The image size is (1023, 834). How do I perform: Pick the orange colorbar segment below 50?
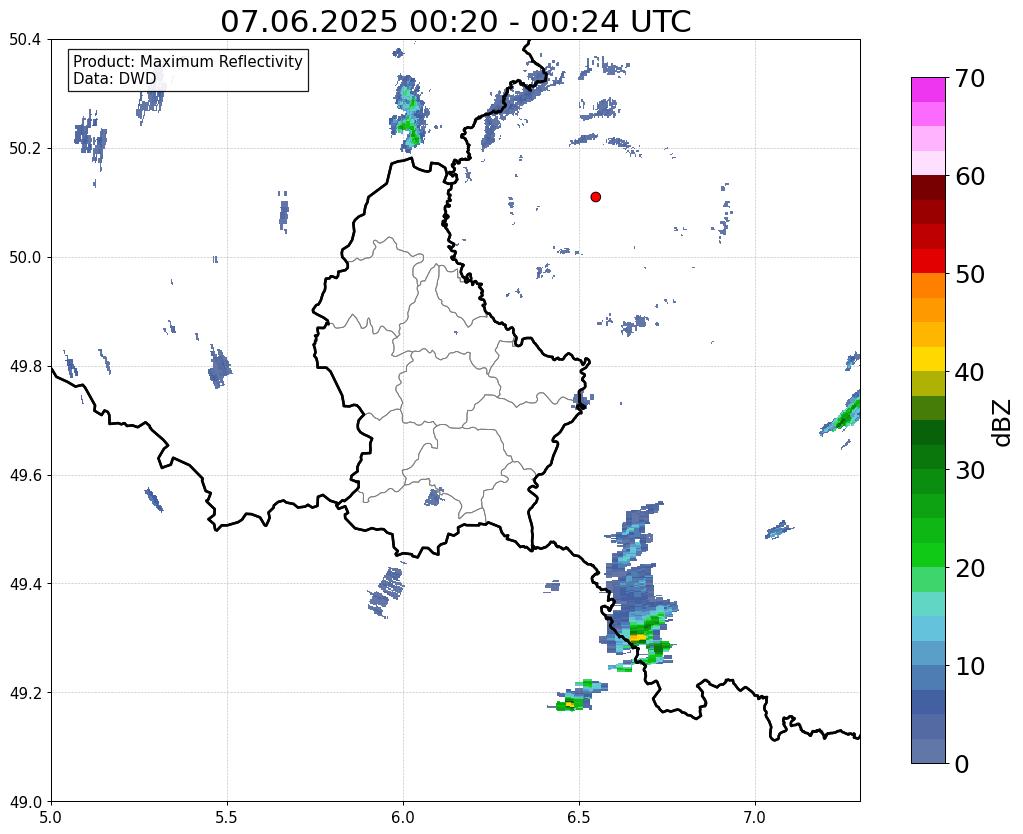pyautogui.click(x=928, y=286)
